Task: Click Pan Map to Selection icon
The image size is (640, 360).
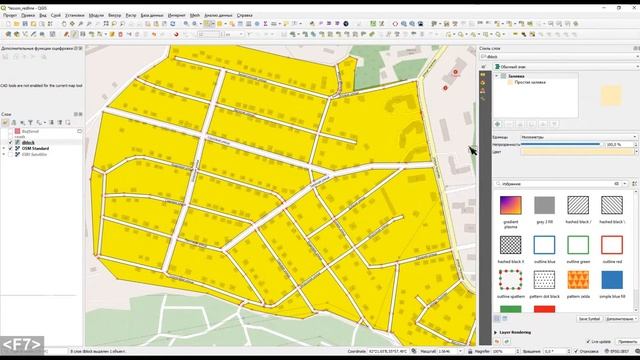Action: pos(72,24)
